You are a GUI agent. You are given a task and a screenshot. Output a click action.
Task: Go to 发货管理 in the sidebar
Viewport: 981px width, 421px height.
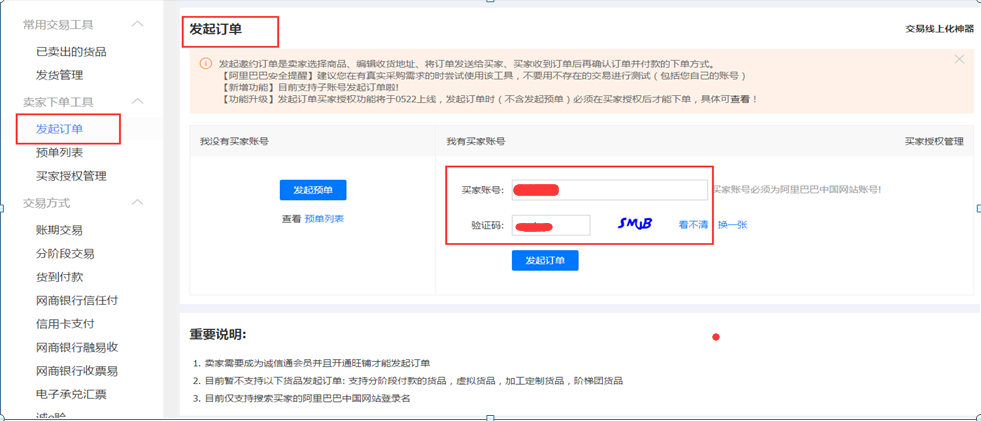coord(59,75)
